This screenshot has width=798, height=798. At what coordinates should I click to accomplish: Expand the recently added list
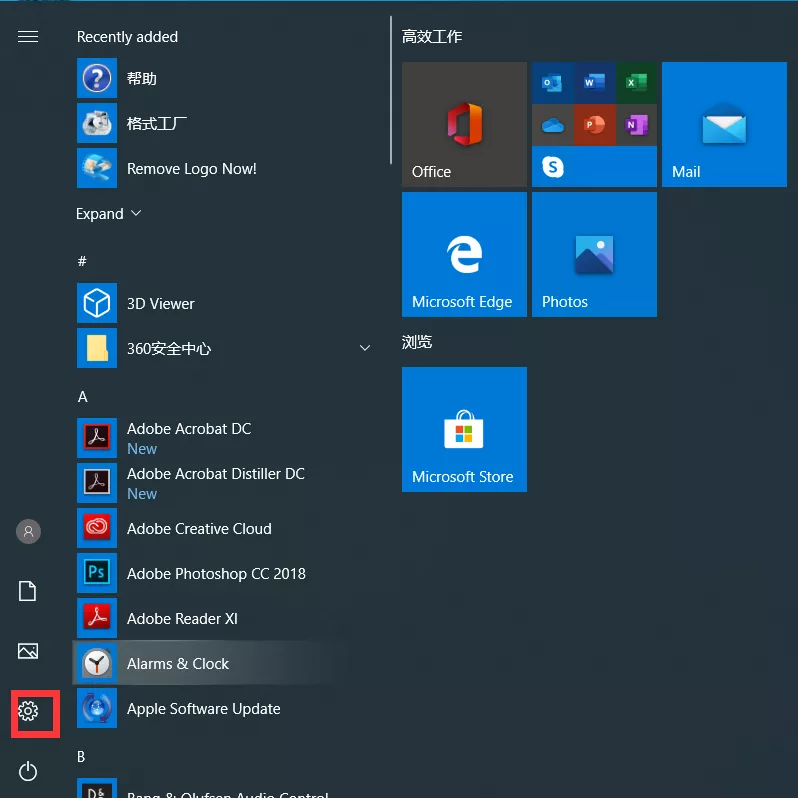click(x=108, y=214)
